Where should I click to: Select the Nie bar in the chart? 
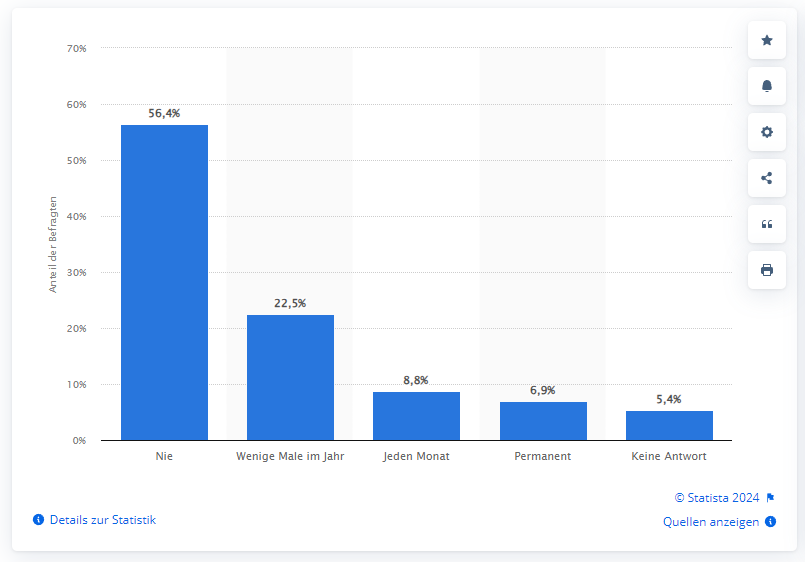pos(164,282)
